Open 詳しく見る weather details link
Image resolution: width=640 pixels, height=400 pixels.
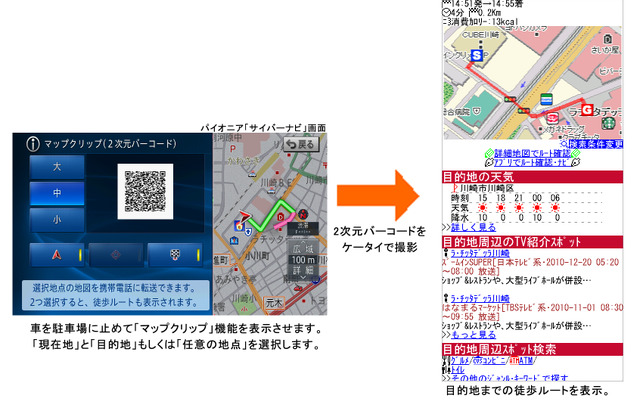pyautogui.click(x=473, y=227)
